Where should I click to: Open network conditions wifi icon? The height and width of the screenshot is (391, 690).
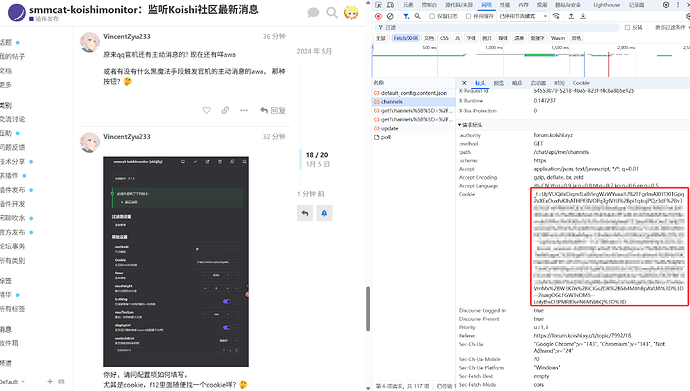pyautogui.click(x=556, y=16)
